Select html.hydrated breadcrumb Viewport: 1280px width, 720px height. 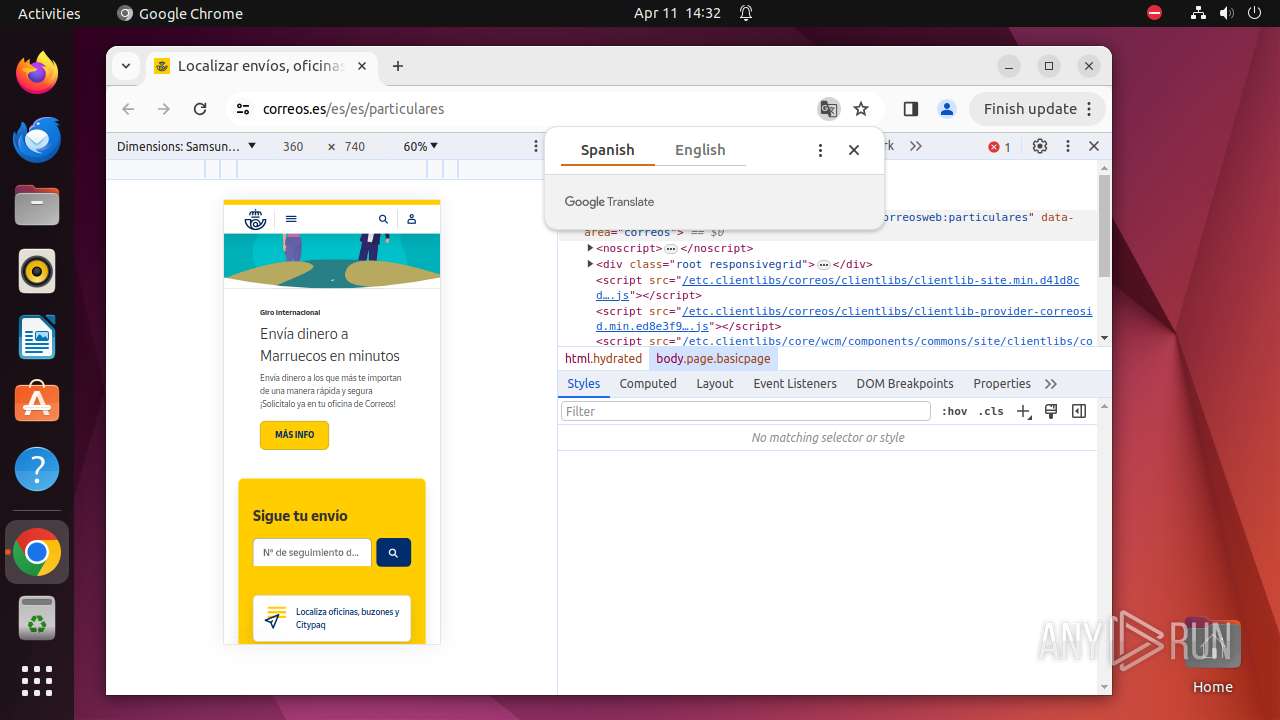[603, 359]
